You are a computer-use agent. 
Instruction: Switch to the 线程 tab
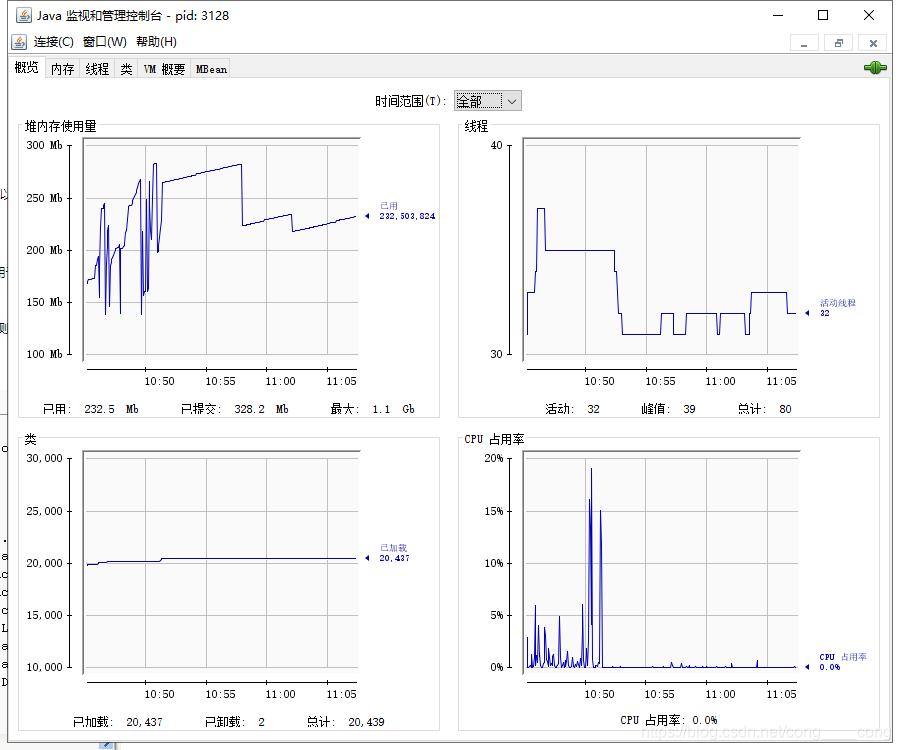97,69
